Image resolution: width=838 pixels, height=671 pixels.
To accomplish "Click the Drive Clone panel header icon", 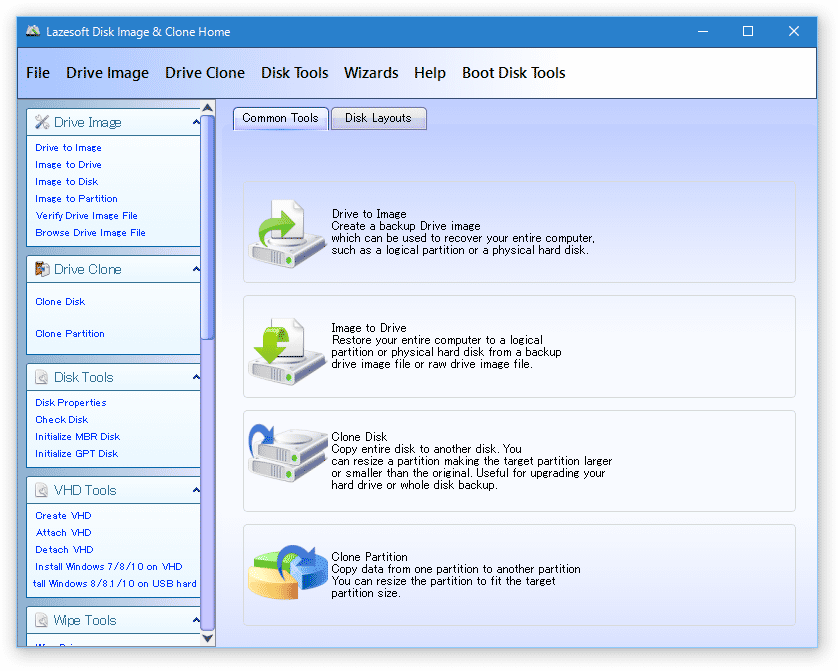I will (x=42, y=269).
